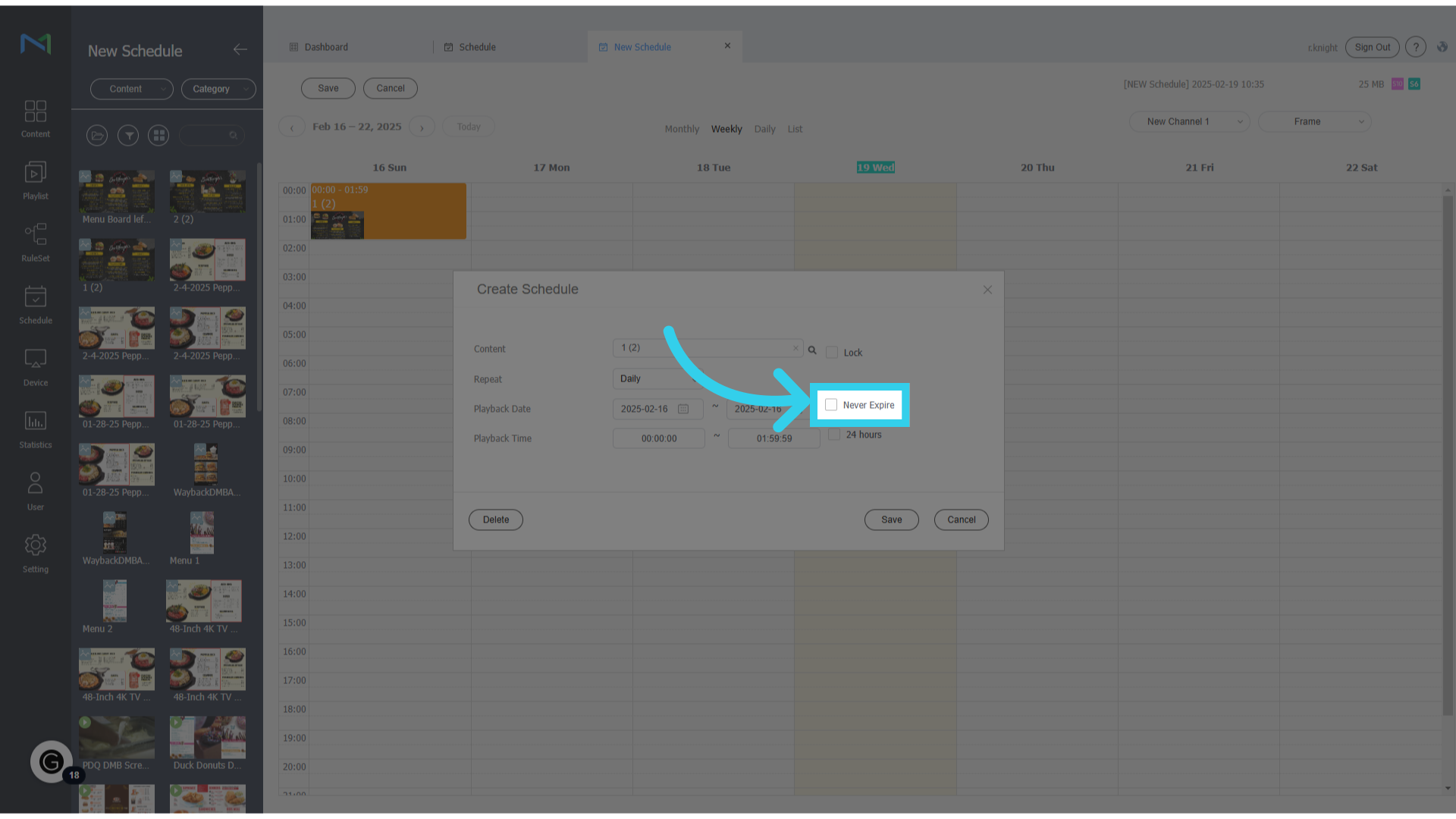The height and width of the screenshot is (819, 1456).
Task: Click Delete in Create Schedule dialog
Action: point(496,519)
